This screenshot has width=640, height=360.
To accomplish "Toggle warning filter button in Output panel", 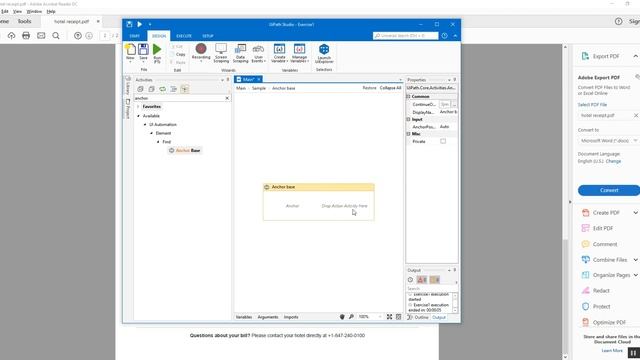I will pos(435,280).
